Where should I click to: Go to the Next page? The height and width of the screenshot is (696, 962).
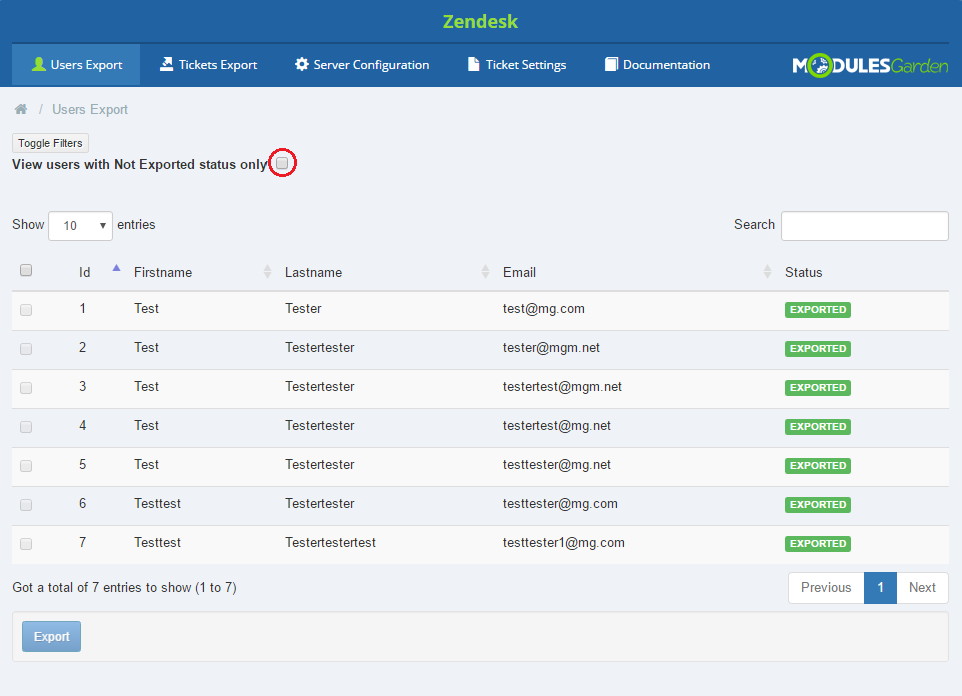tap(922, 587)
